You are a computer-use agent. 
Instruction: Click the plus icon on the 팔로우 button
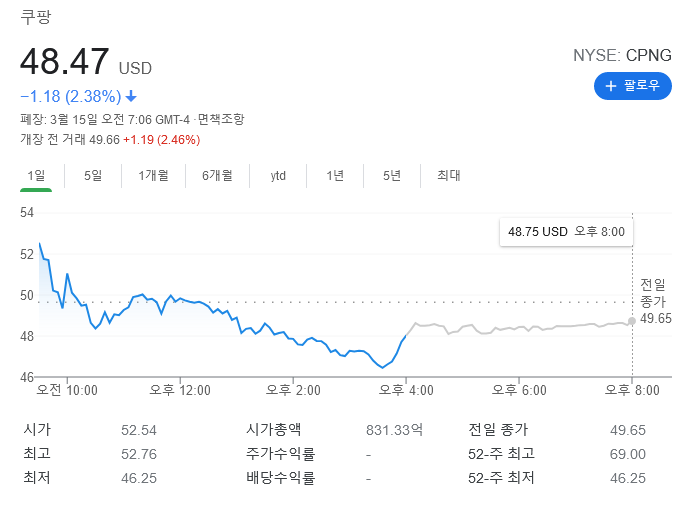(611, 86)
